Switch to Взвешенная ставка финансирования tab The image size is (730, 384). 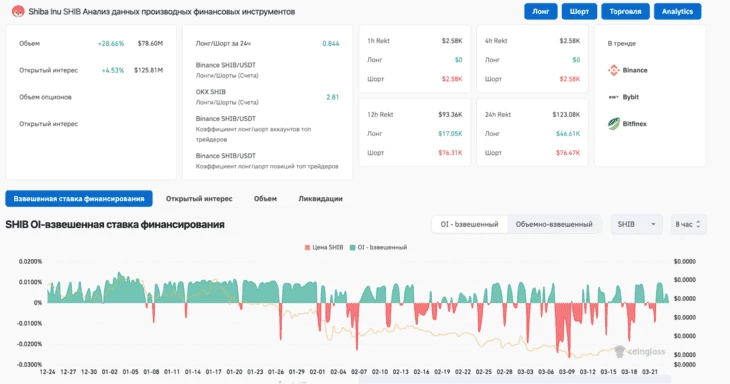pos(79,199)
